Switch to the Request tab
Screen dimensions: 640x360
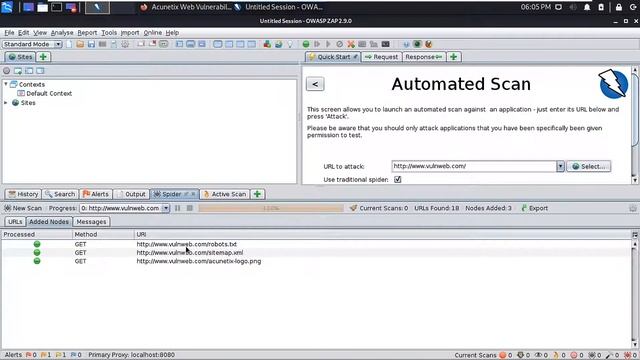pos(381,57)
